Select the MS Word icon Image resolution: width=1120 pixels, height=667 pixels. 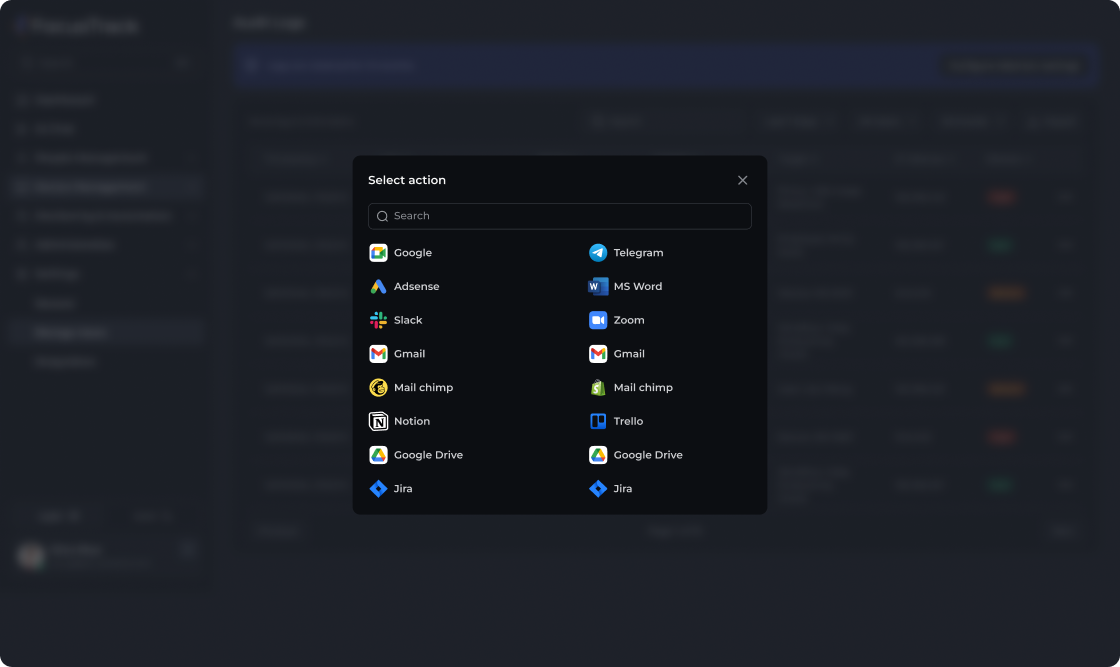[598, 286]
